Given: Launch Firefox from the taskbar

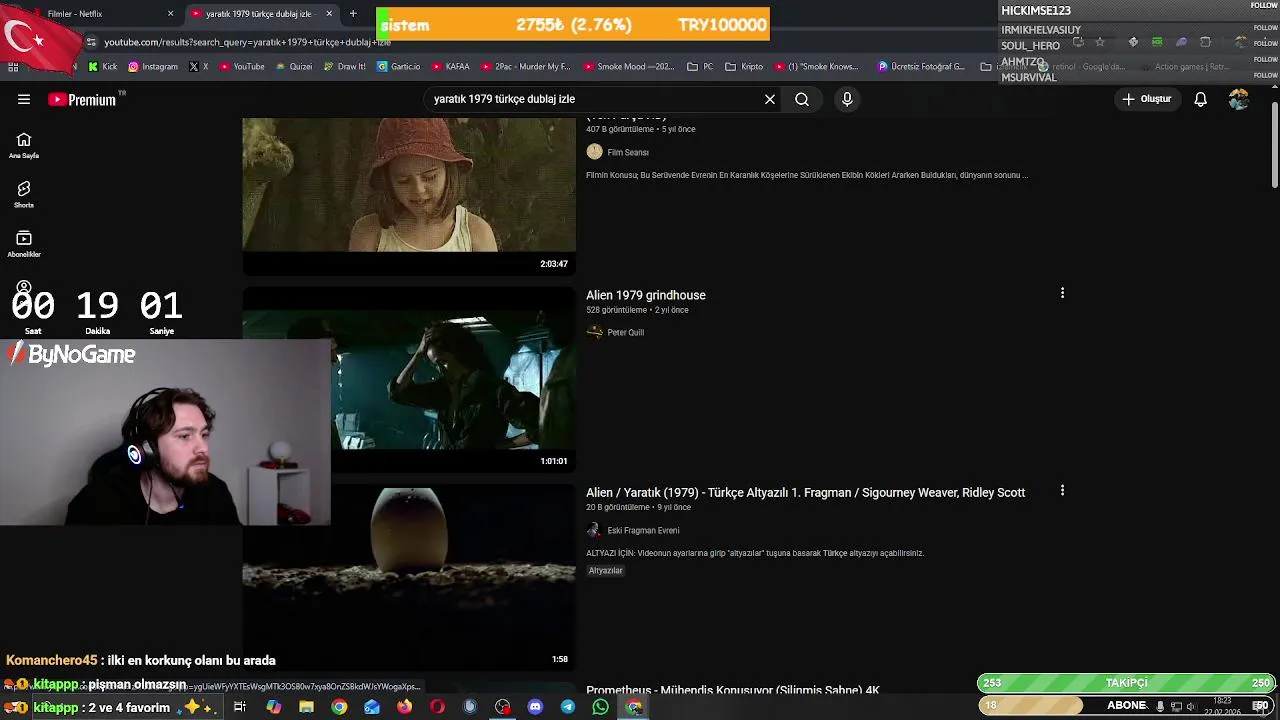Looking at the screenshot, I should click(404, 707).
